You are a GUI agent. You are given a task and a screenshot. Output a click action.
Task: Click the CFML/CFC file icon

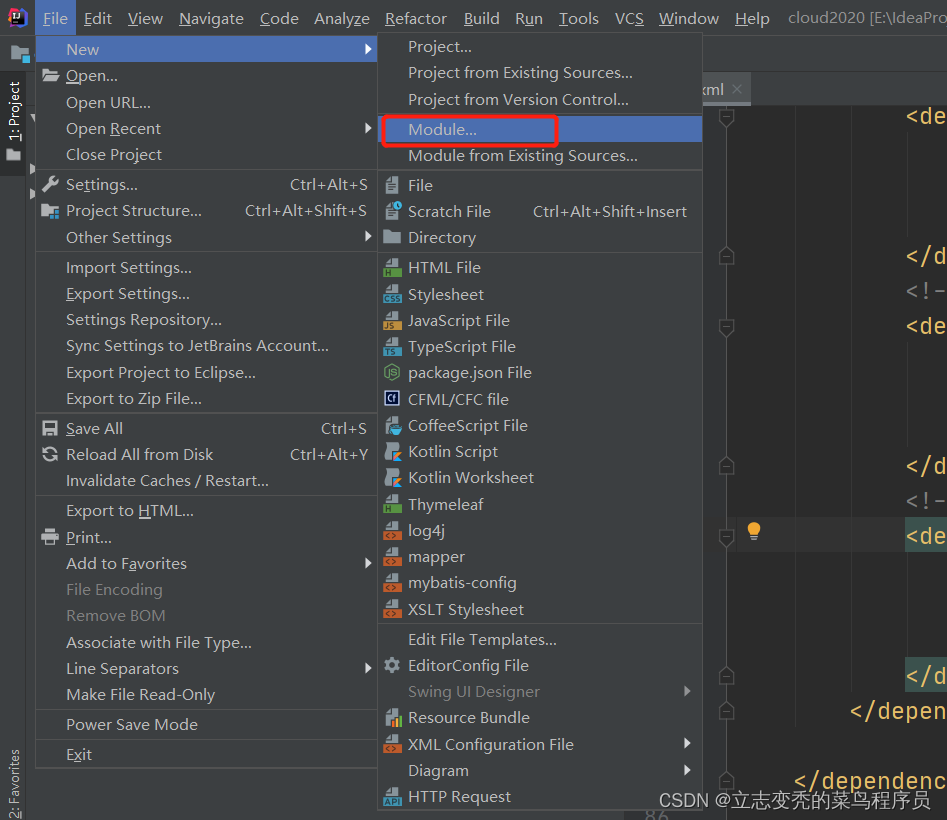click(x=392, y=399)
